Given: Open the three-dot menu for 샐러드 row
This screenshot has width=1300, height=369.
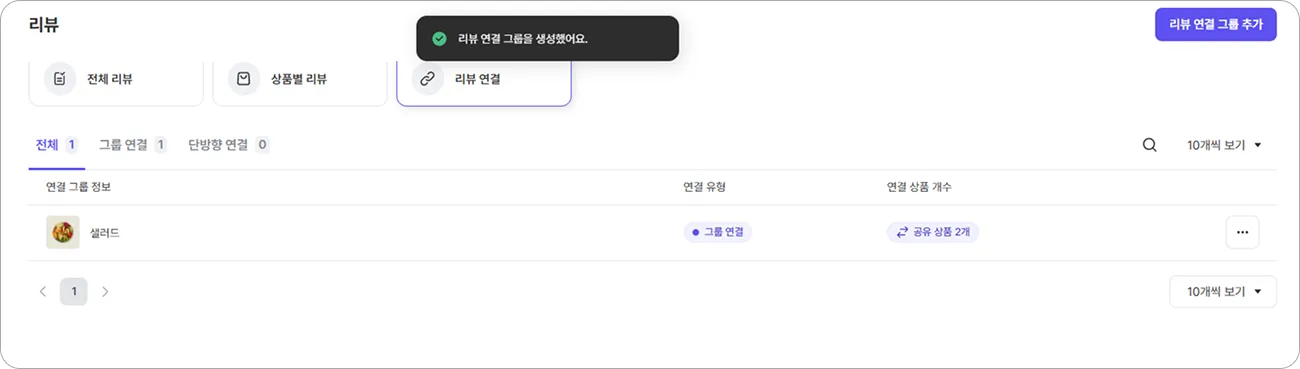Looking at the screenshot, I should coord(1242,232).
